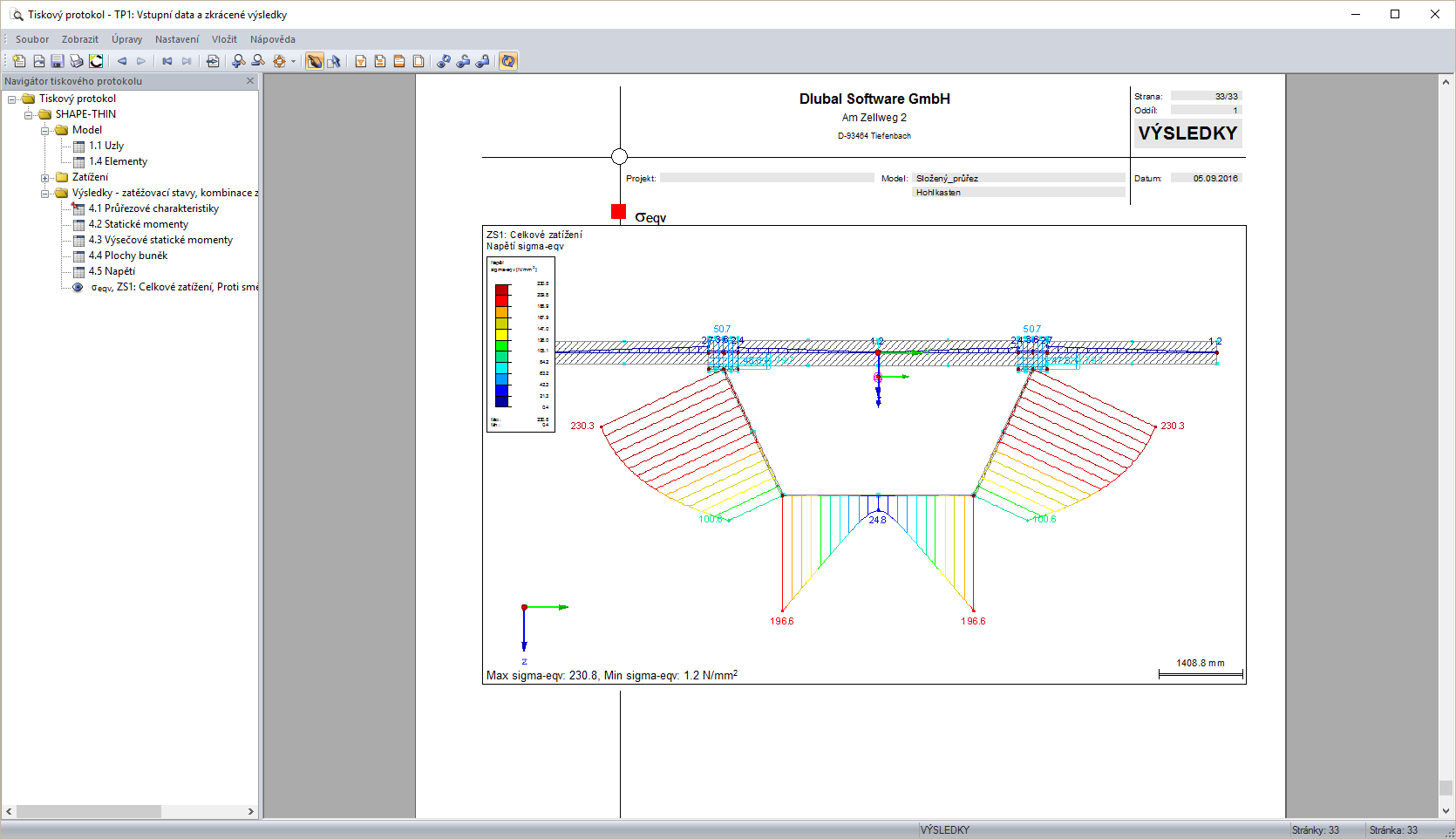Viewport: 1456px width, 839px height.
Task: Click the Složený_průřez model name field
Action: point(1018,178)
